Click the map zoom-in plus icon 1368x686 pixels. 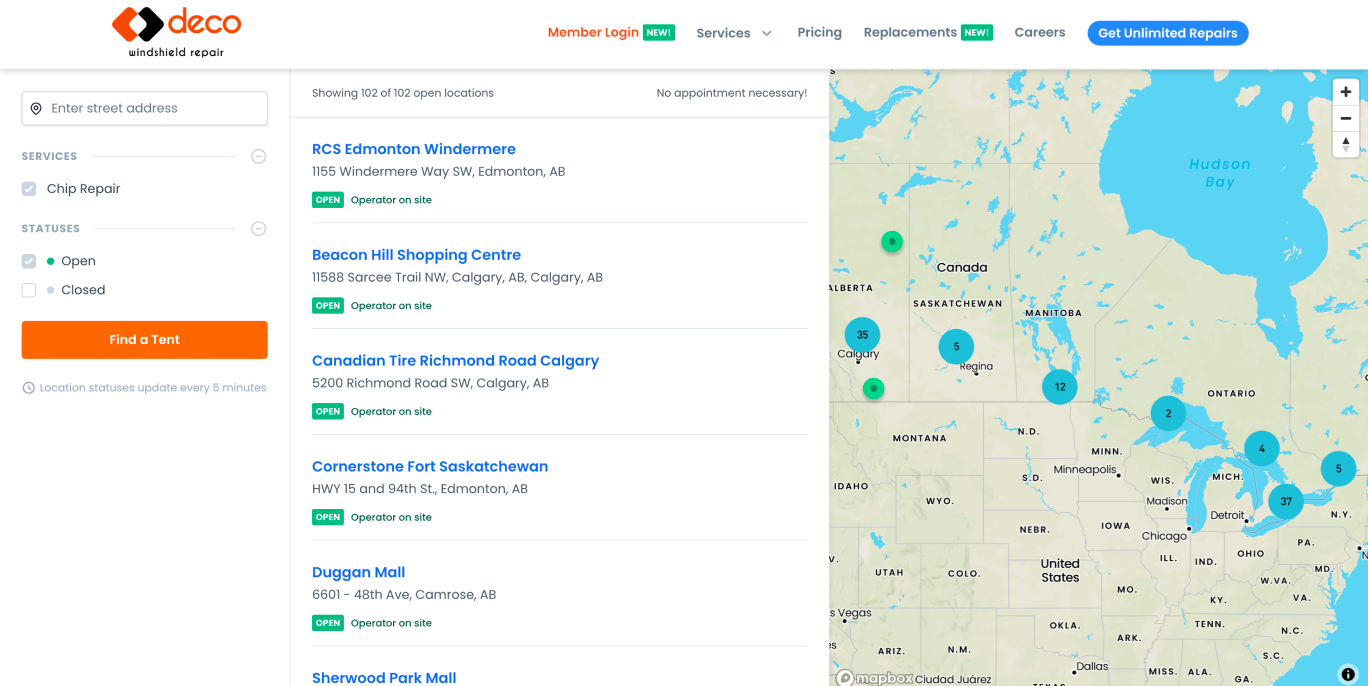click(x=1345, y=91)
